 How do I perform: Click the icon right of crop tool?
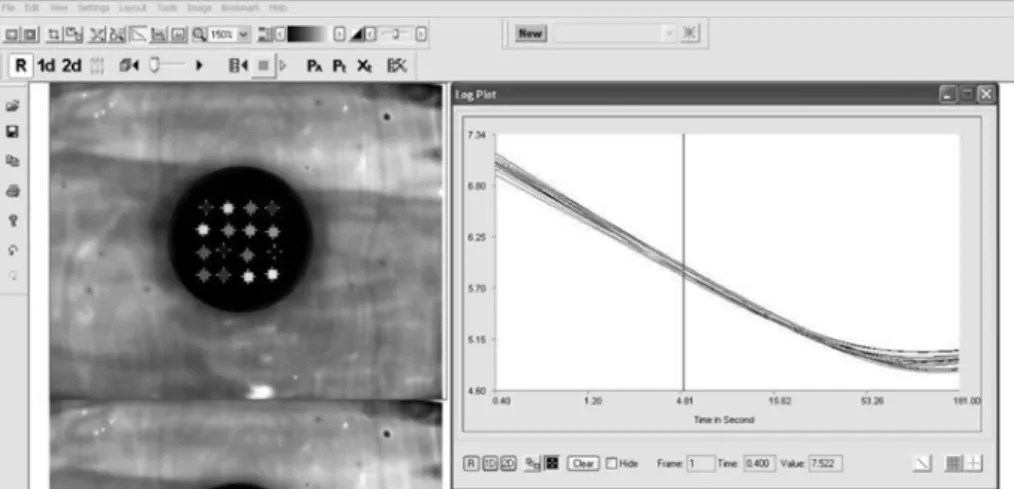[x=73, y=34]
